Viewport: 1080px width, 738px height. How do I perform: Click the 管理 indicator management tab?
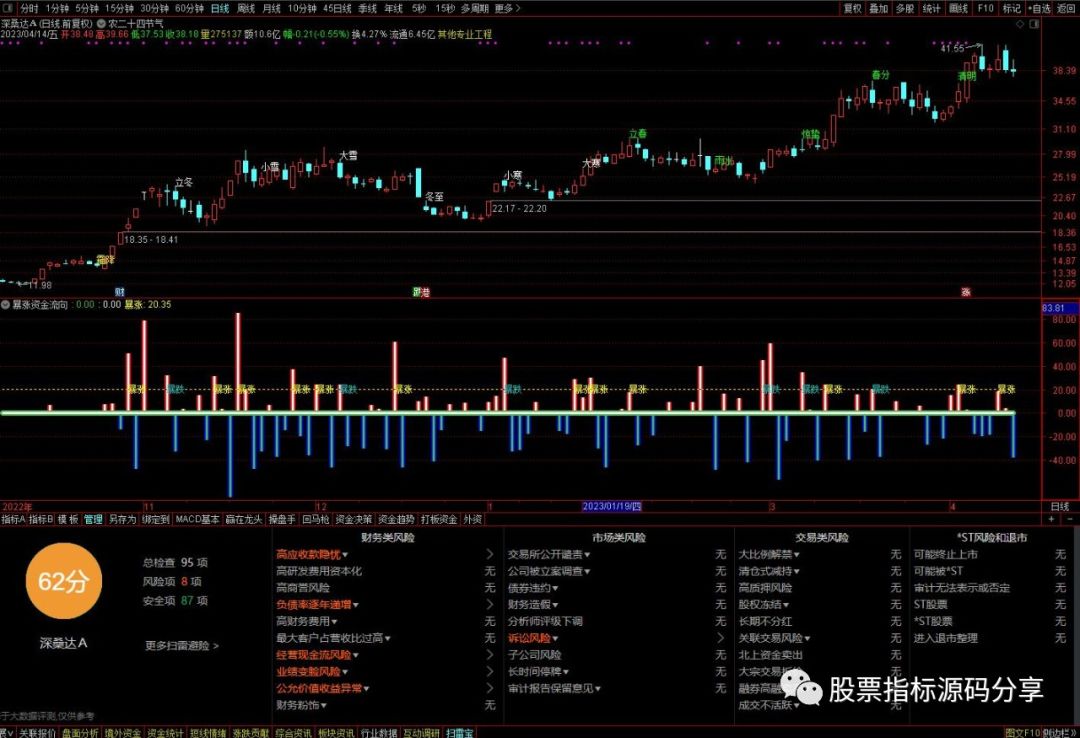(x=93, y=520)
